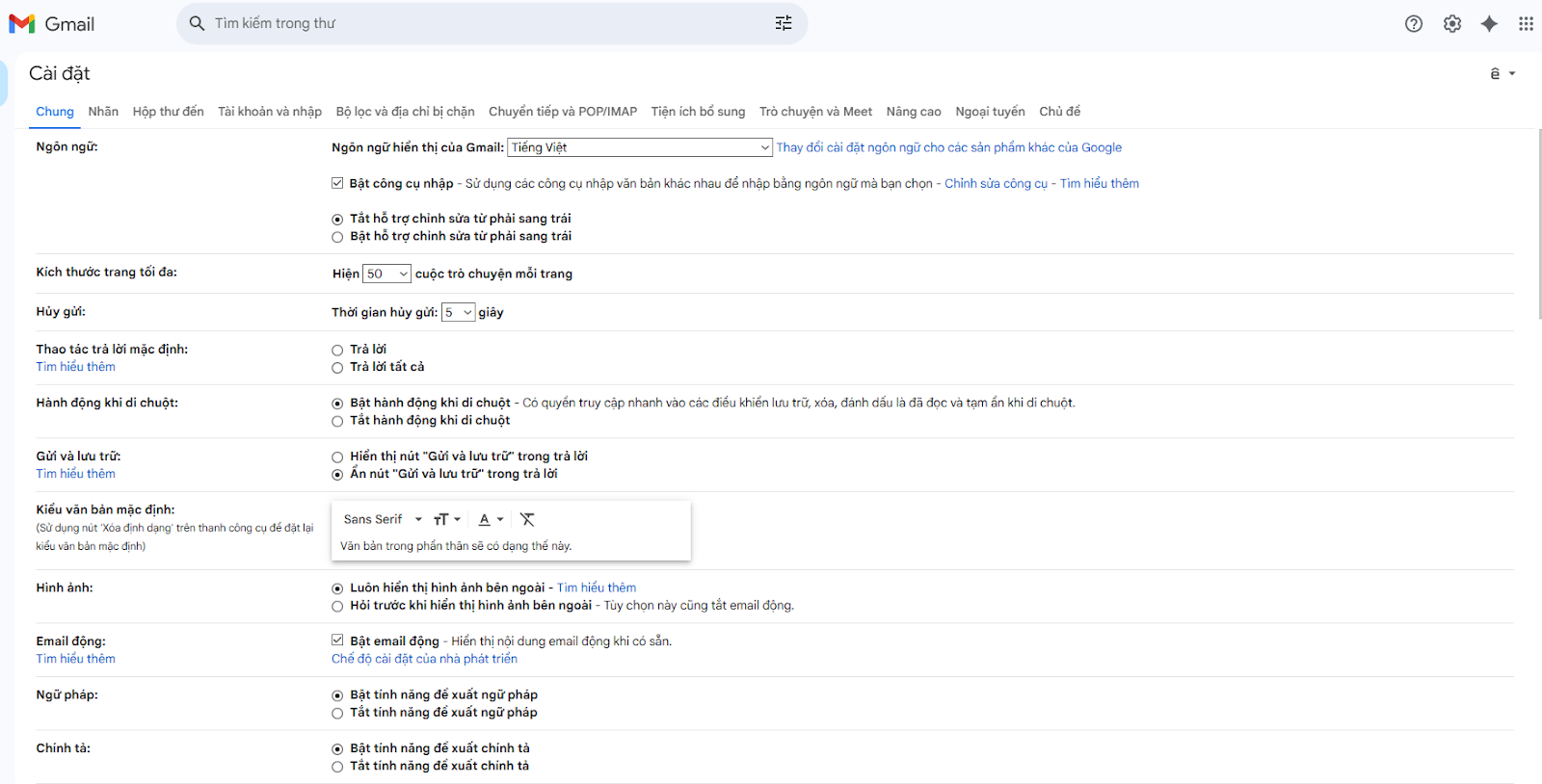
Task: Click the Gemini sparkle icon
Action: pyautogui.click(x=1489, y=24)
